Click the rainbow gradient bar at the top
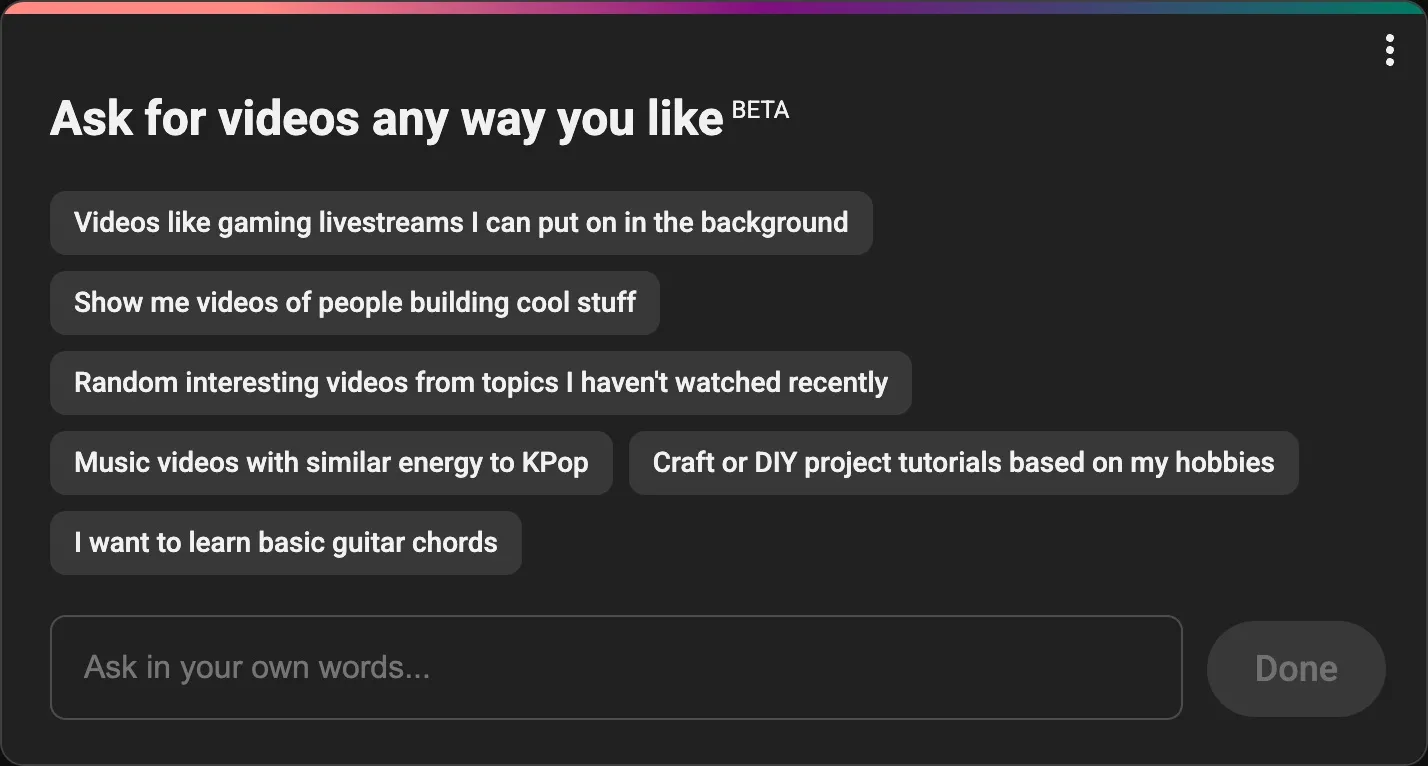The image size is (1428, 766). 714,7
